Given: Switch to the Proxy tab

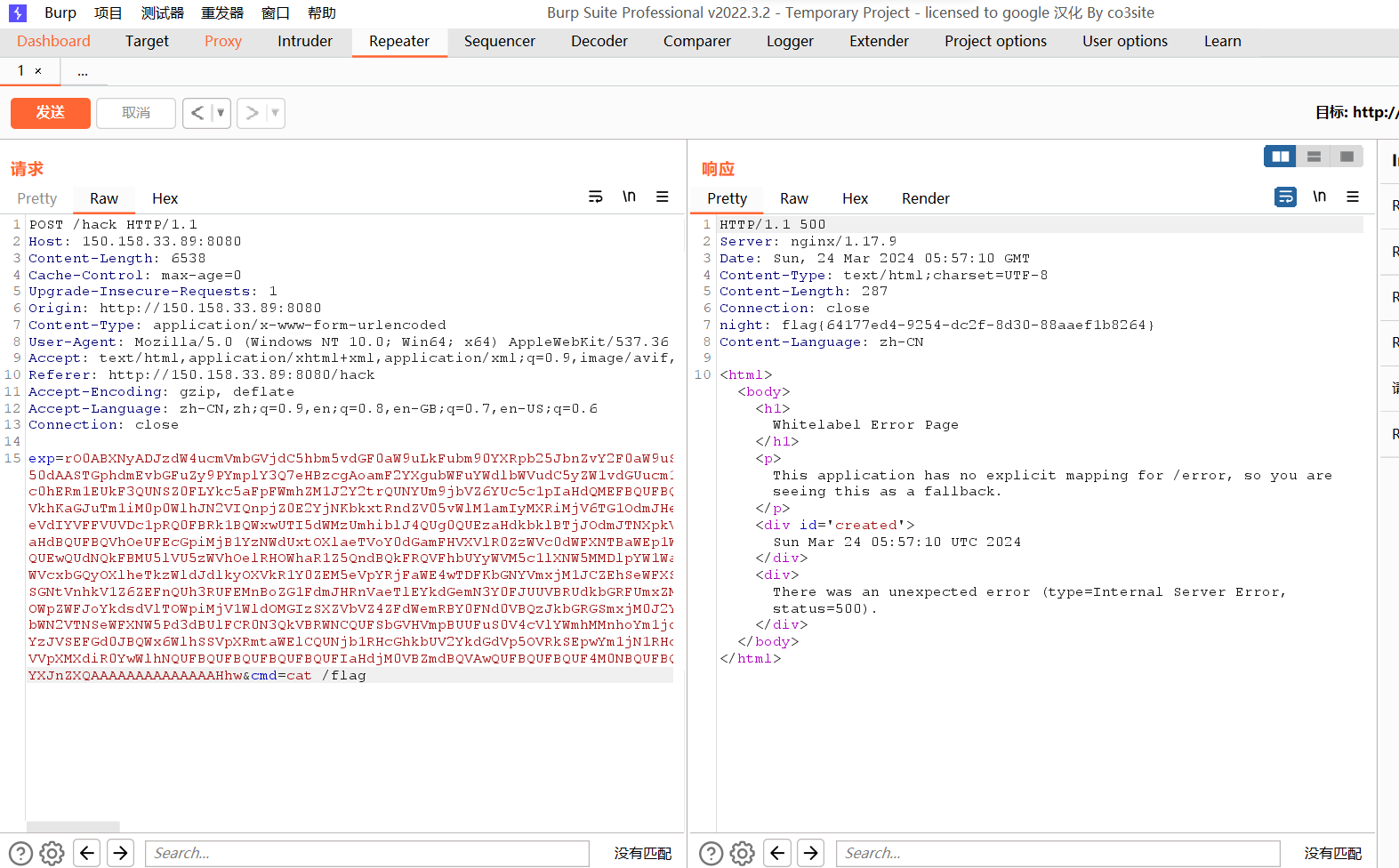Looking at the screenshot, I should coord(223,41).
